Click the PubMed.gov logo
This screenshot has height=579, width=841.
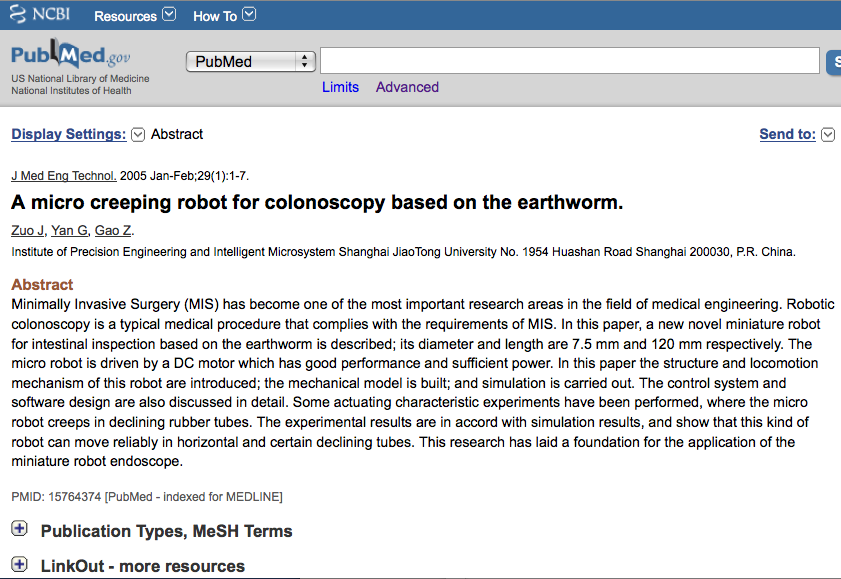[70, 54]
